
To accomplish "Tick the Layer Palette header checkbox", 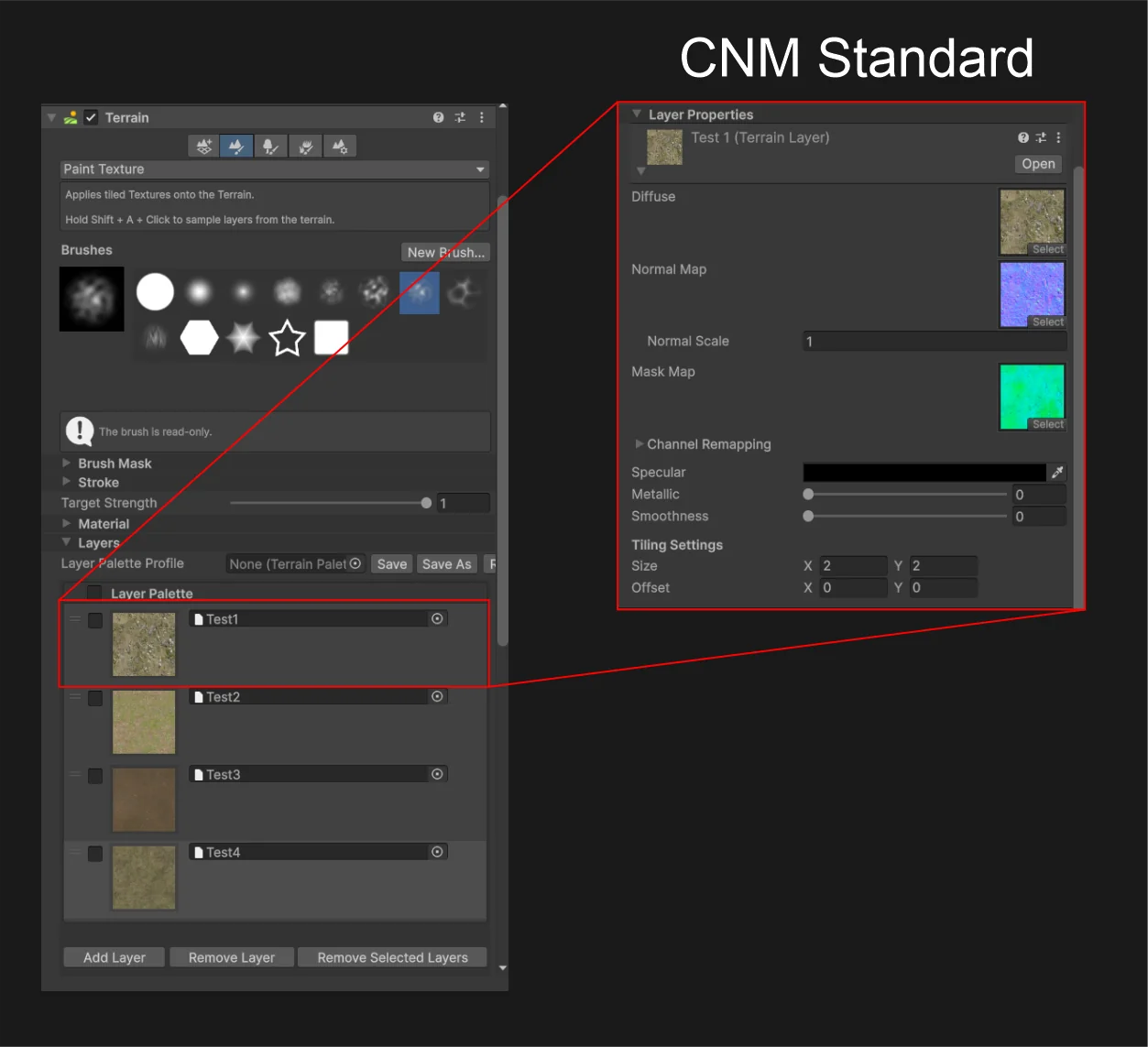I will (94, 594).
